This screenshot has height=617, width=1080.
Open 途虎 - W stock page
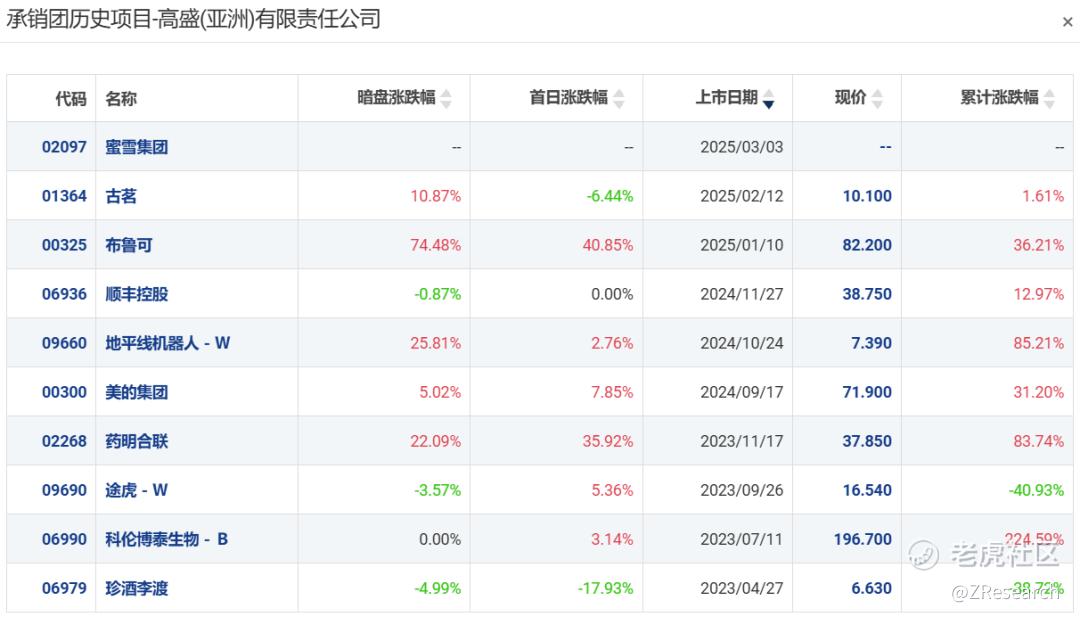(x=136, y=490)
